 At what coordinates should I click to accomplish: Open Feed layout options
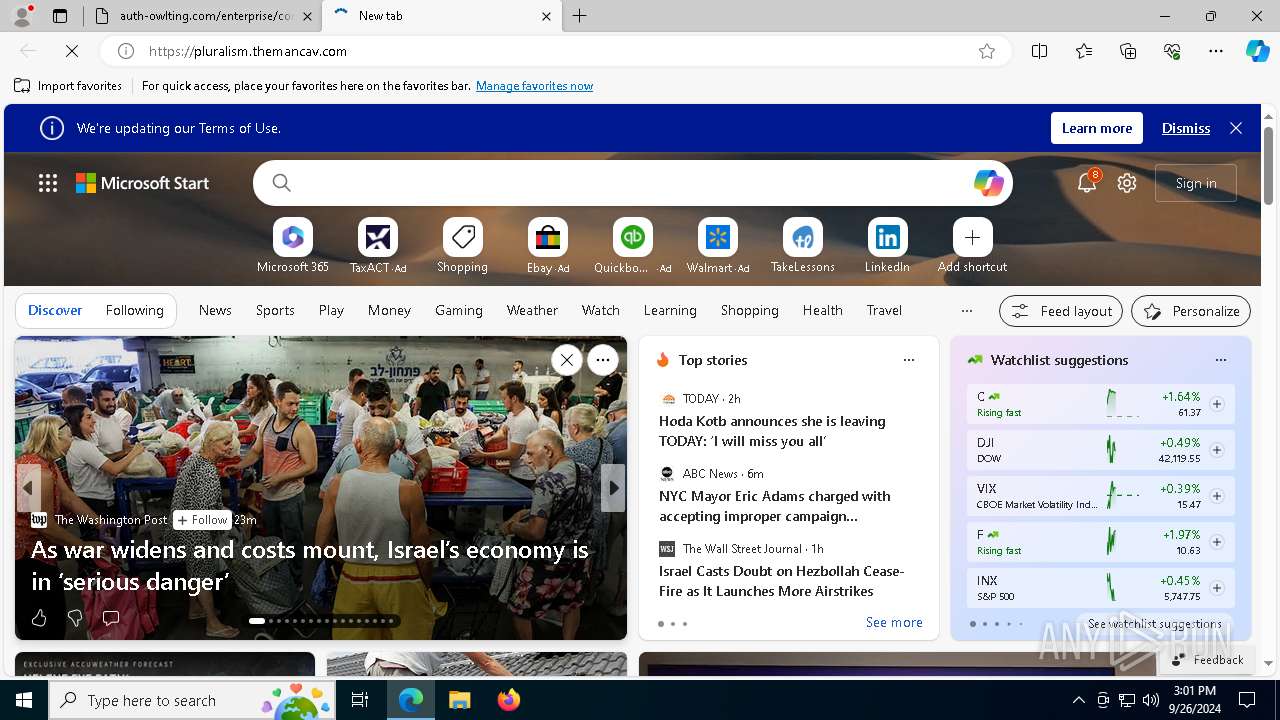(1061, 311)
